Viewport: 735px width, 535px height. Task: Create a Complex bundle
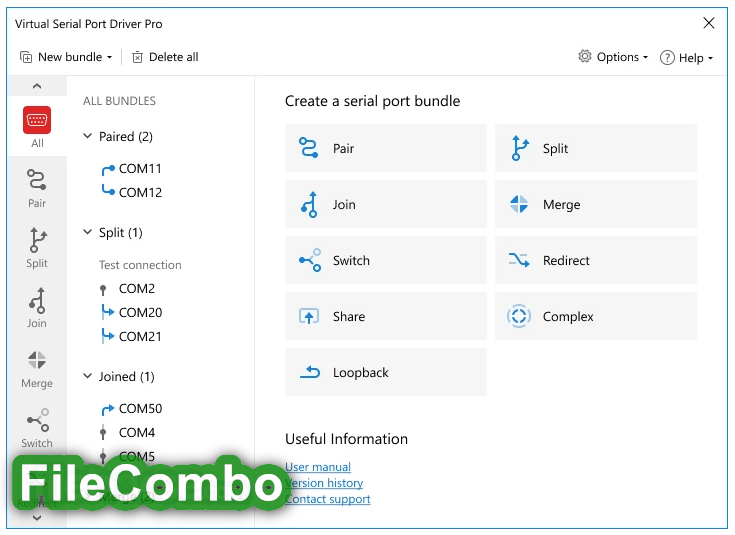(x=595, y=316)
